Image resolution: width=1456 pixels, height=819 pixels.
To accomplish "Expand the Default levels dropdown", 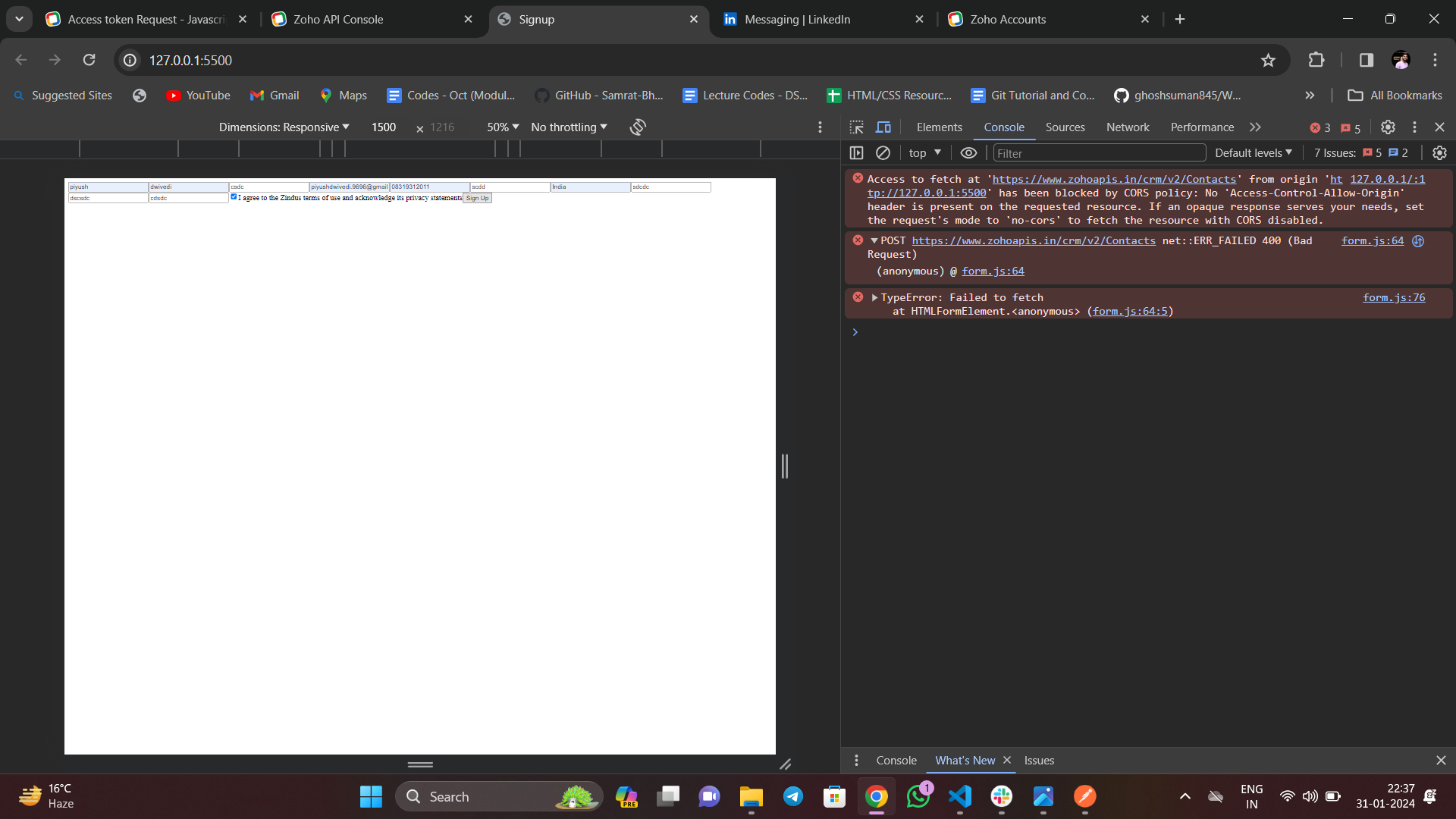I will click(x=1253, y=153).
